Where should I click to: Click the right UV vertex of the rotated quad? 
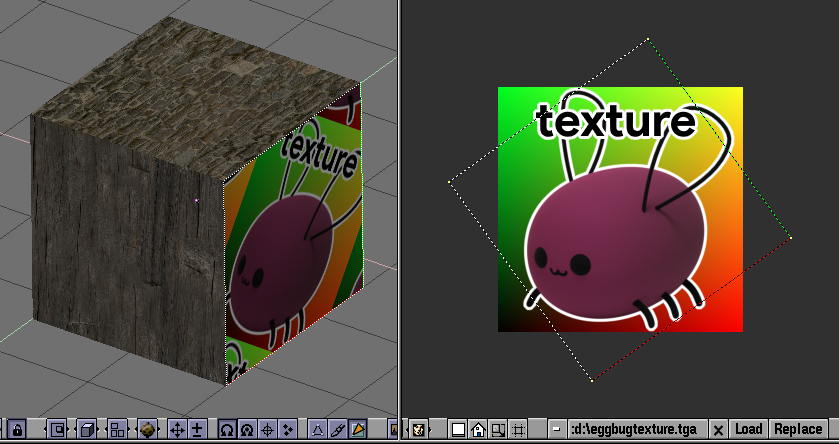pyautogui.click(x=791, y=238)
